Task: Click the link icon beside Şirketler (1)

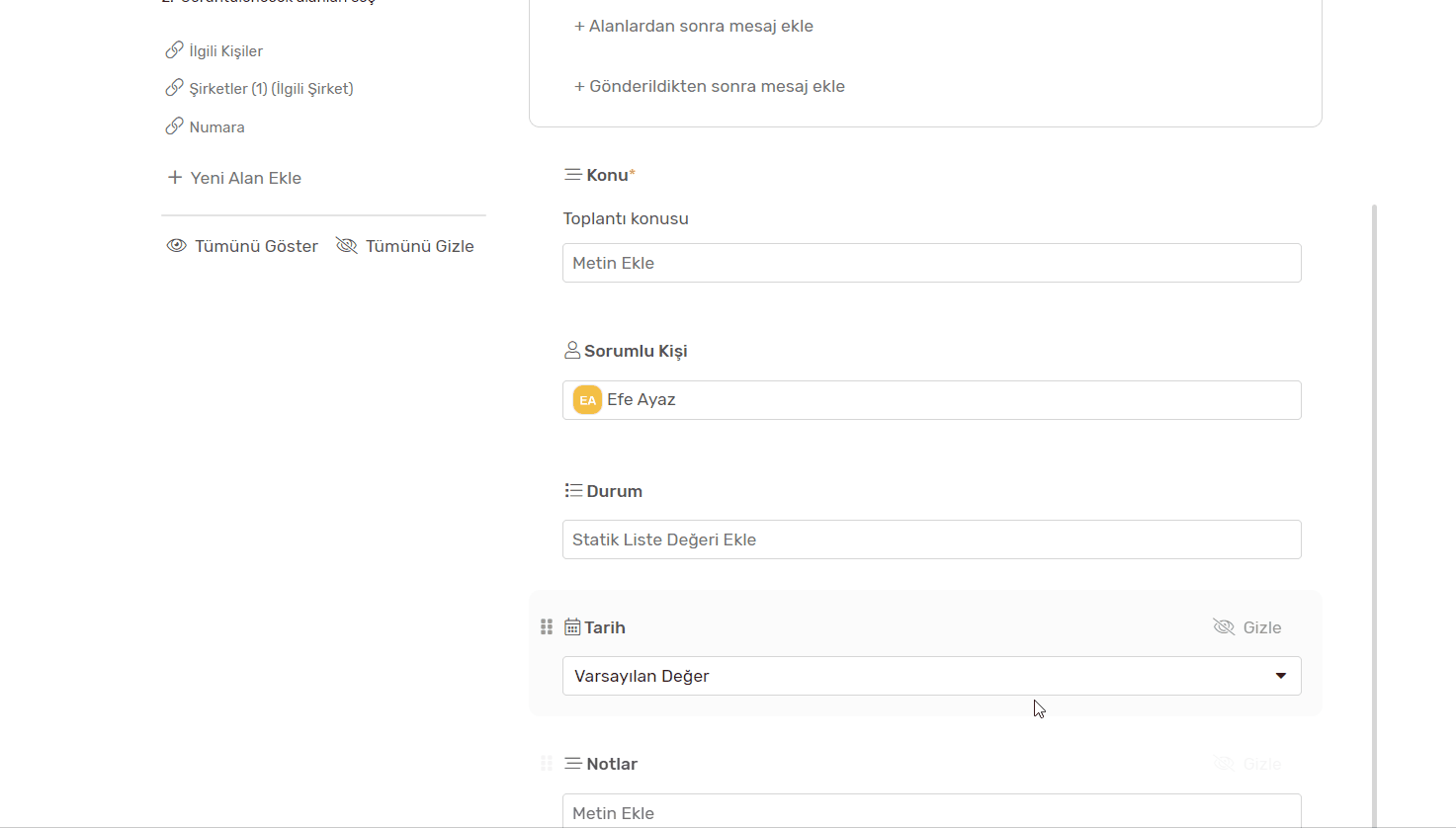Action: pos(174,88)
